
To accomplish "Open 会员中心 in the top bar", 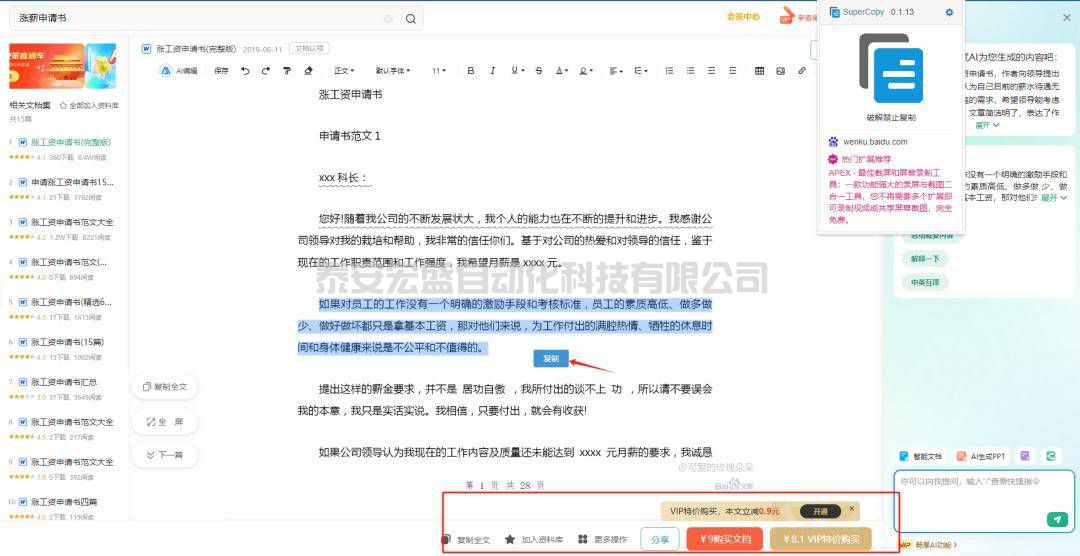I will pos(742,17).
